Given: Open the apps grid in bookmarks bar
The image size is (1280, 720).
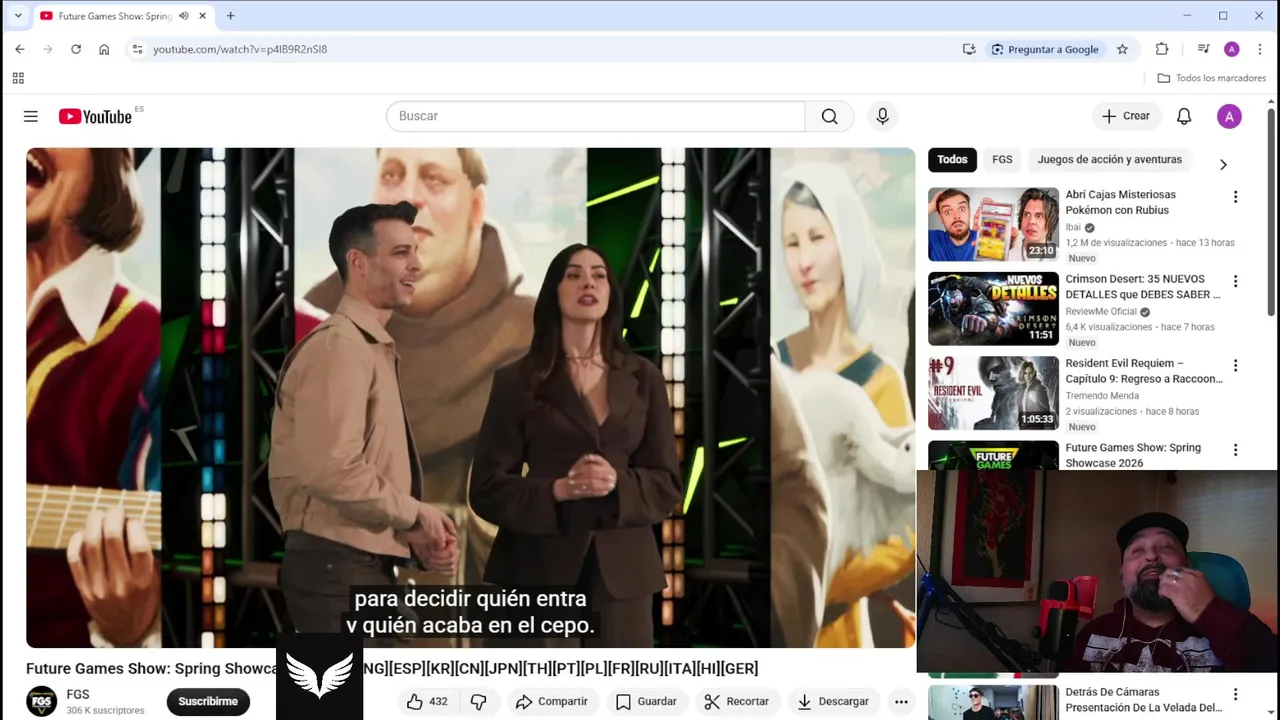Looking at the screenshot, I should (18, 78).
